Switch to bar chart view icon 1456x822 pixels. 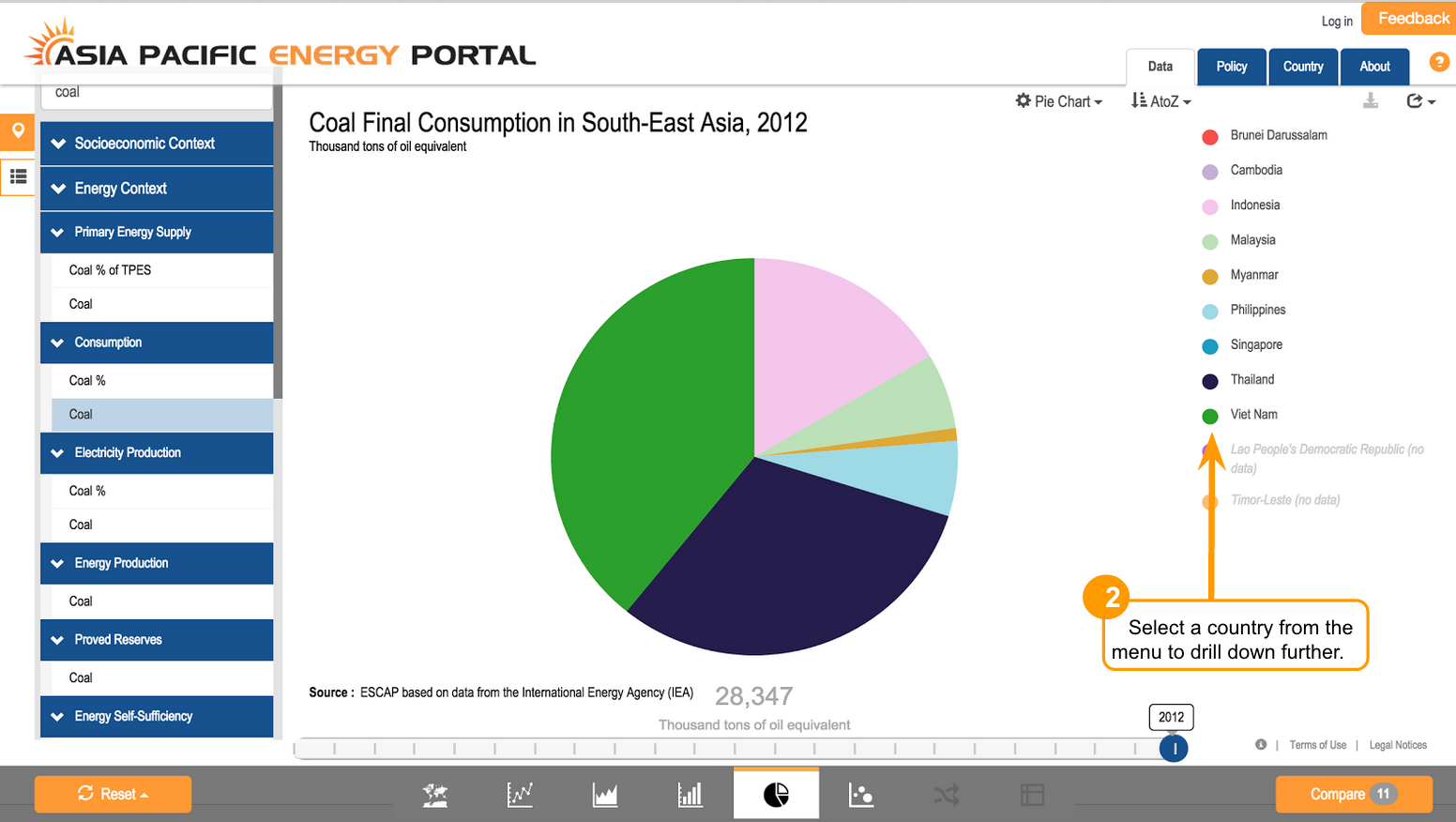pos(690,795)
